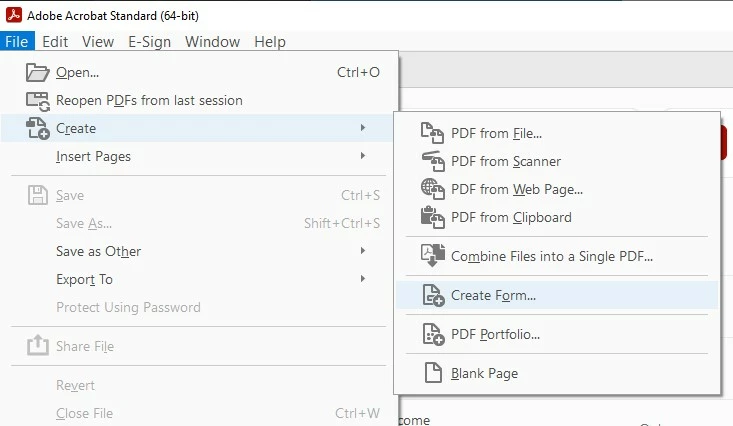Click the PDF from Web Page globe icon

432,189
